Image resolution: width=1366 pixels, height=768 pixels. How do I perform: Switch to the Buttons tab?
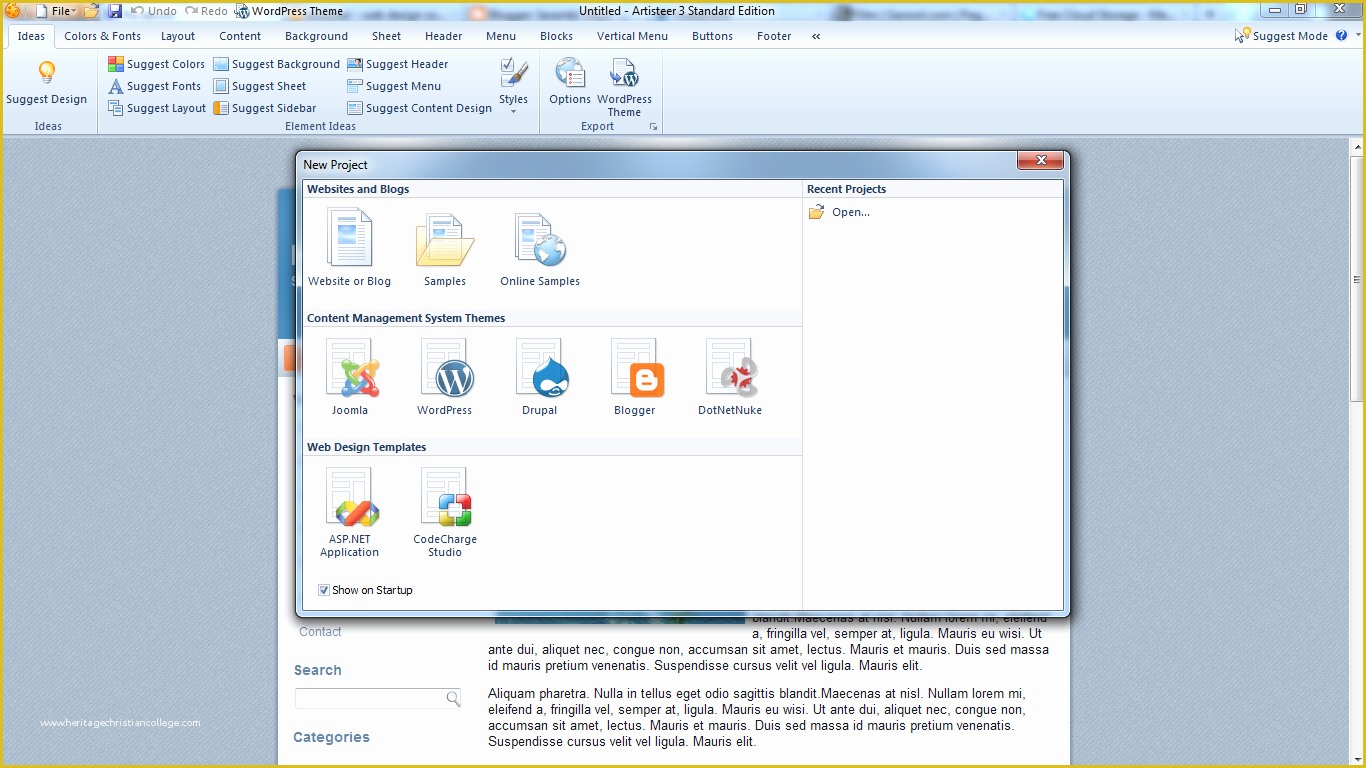712,36
